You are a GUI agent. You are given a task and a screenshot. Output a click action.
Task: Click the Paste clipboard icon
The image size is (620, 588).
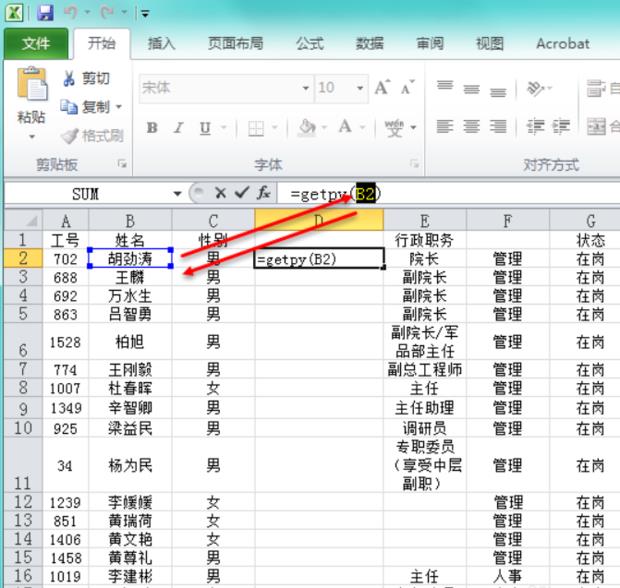coord(31,88)
